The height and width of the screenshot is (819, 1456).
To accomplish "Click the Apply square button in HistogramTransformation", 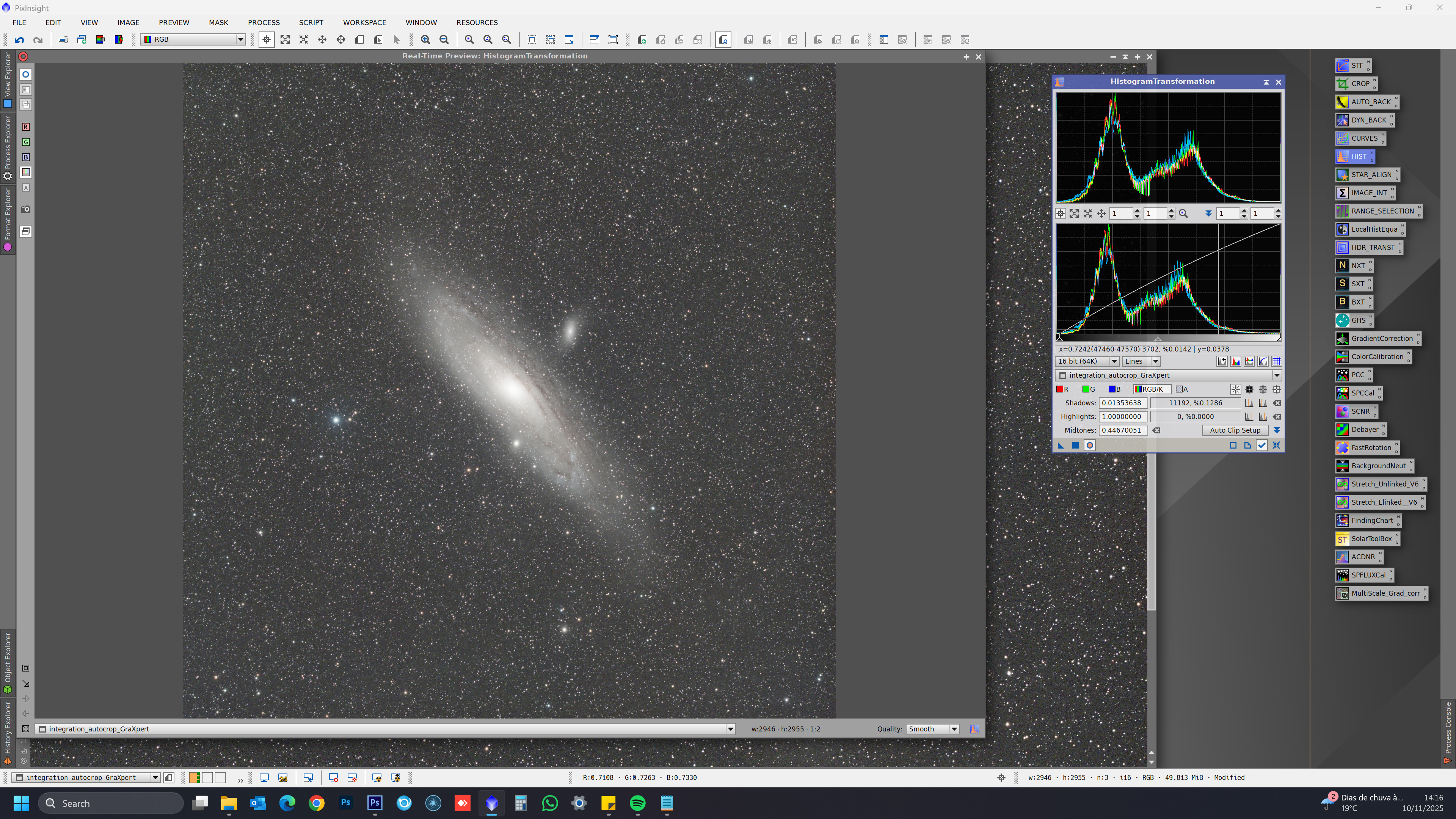I will [1075, 446].
